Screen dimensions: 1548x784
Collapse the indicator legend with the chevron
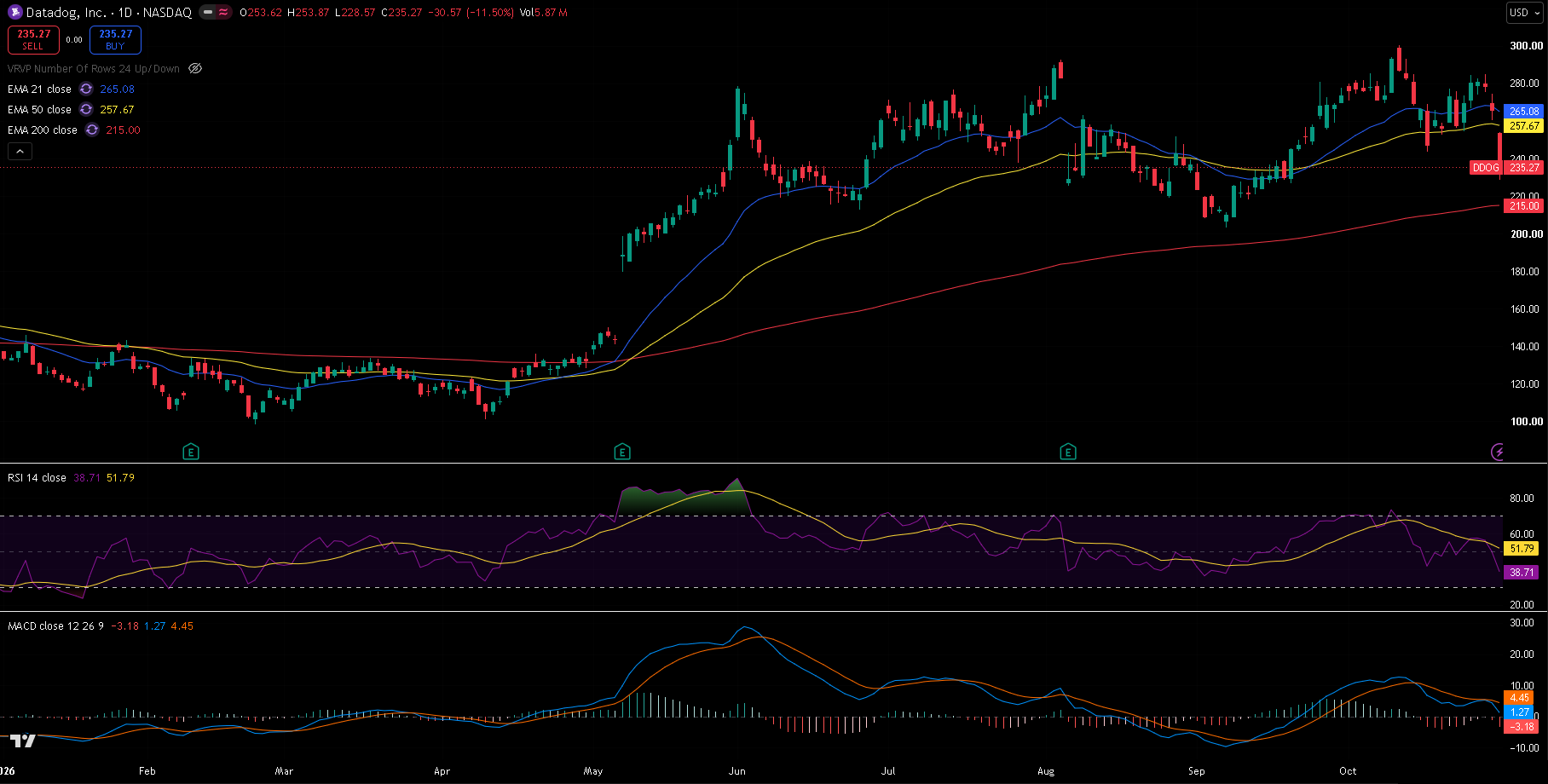[x=20, y=151]
